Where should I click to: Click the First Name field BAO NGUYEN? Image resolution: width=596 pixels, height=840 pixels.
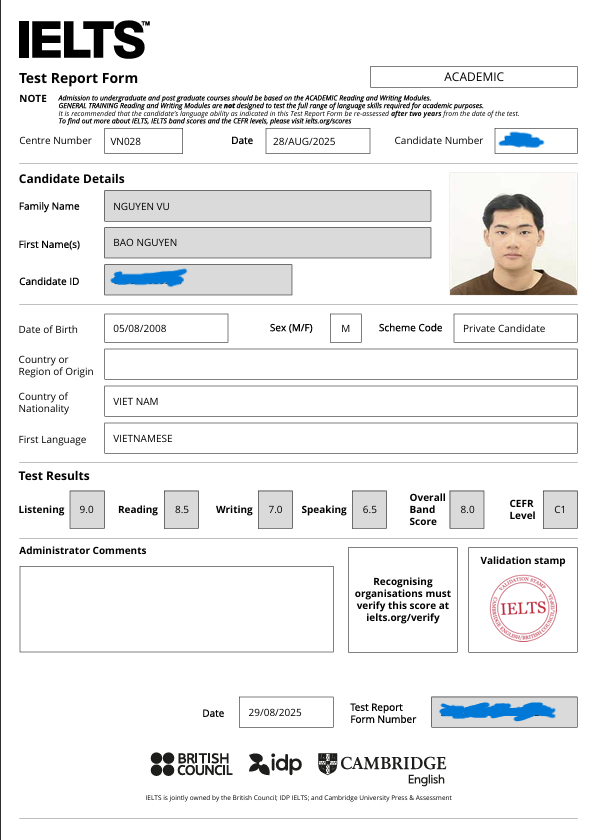pos(268,243)
